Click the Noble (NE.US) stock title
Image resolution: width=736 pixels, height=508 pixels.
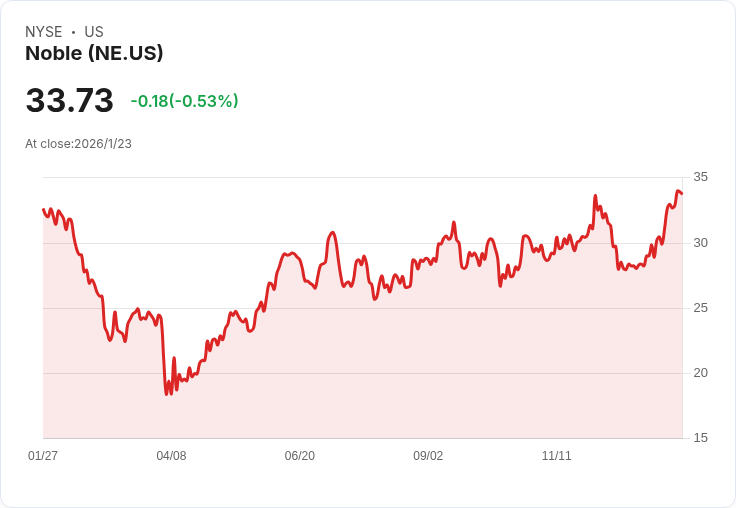coord(94,53)
